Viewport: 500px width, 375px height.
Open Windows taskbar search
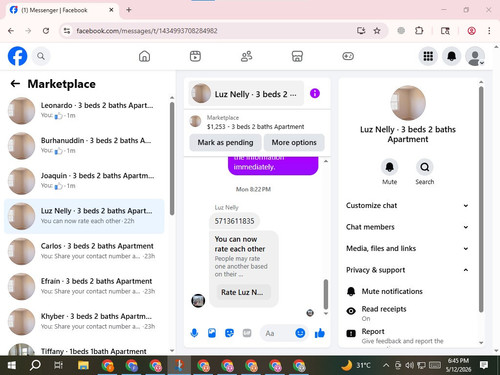[35, 365]
